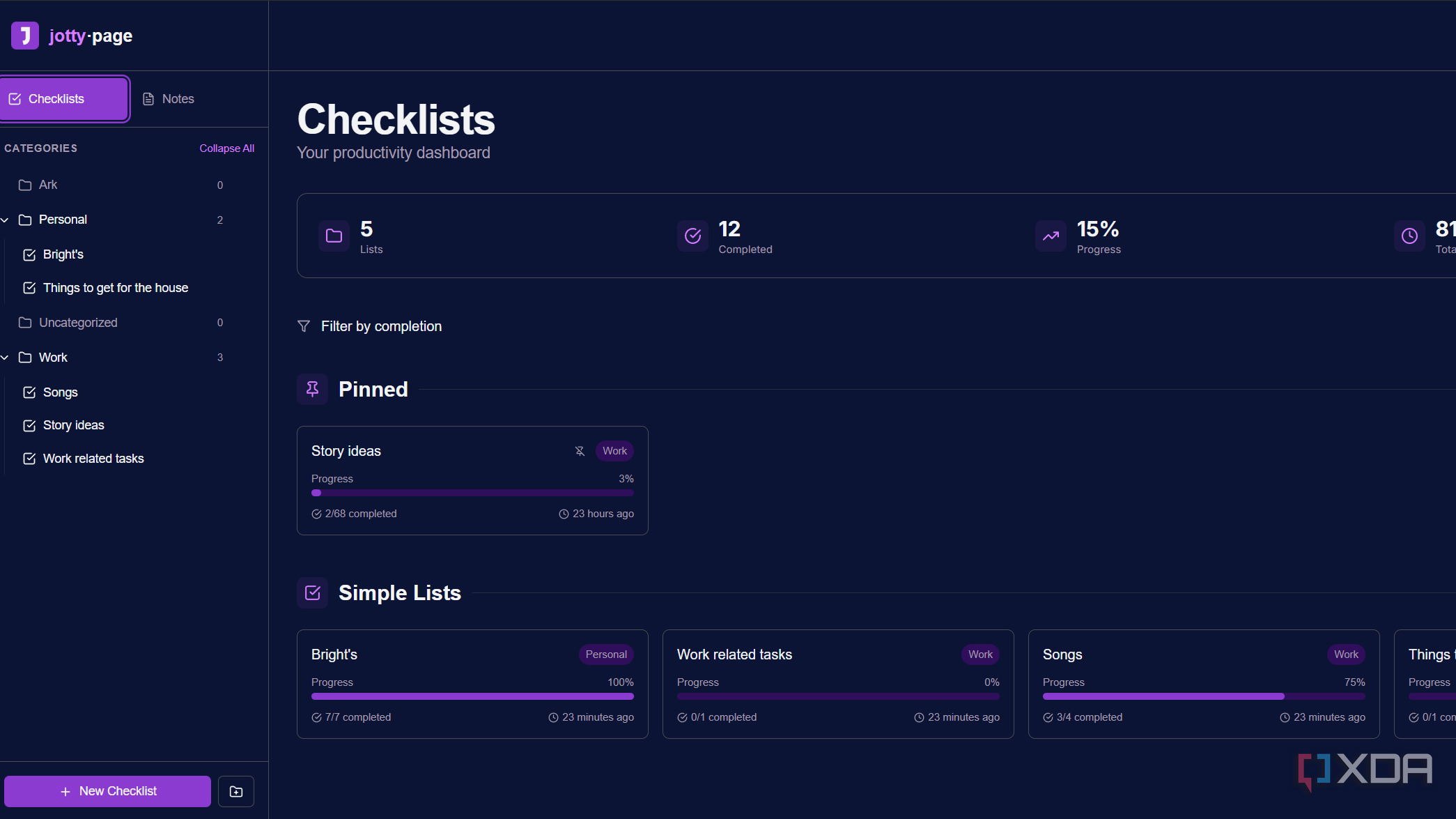The width and height of the screenshot is (1456, 819).
Task: Open the Work related tasks card title
Action: tap(734, 655)
